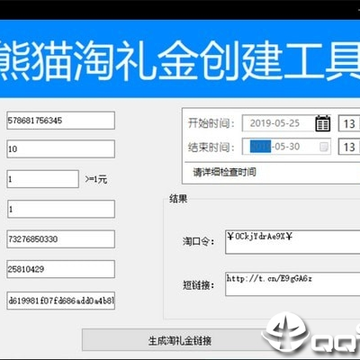Viewport: 360px width, 360px height.
Task: Click the end time hour box showing 13
Action: (349, 147)
